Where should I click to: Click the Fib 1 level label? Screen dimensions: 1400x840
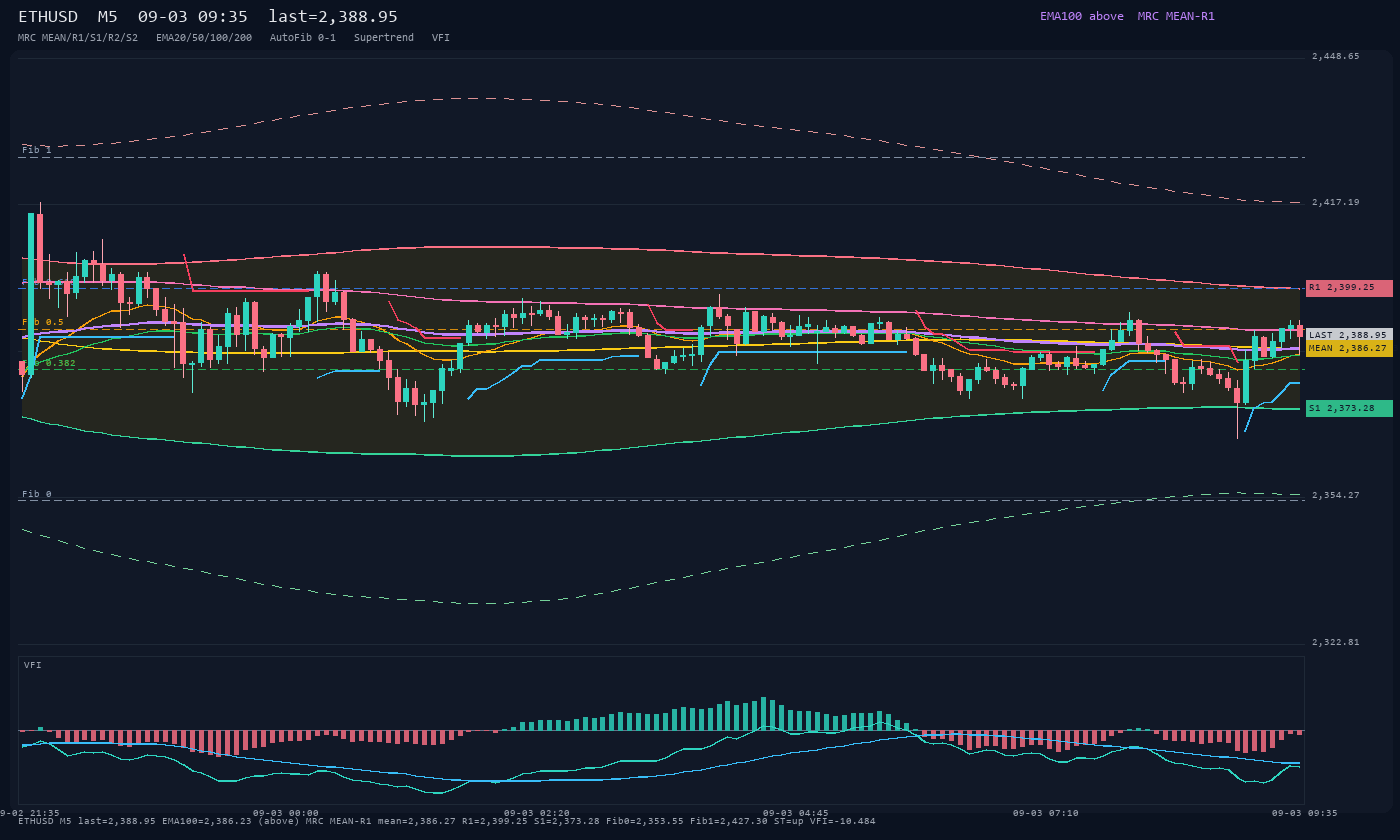click(x=37, y=150)
